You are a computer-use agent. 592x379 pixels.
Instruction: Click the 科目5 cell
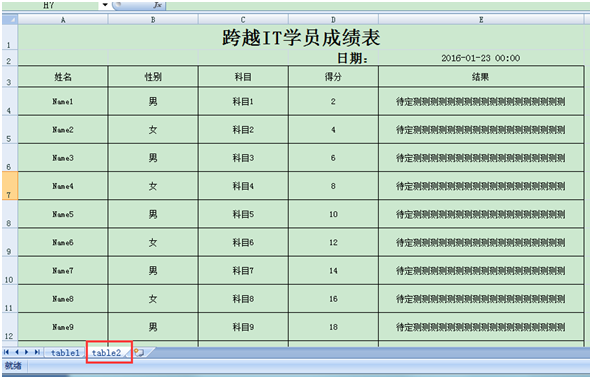click(x=243, y=214)
